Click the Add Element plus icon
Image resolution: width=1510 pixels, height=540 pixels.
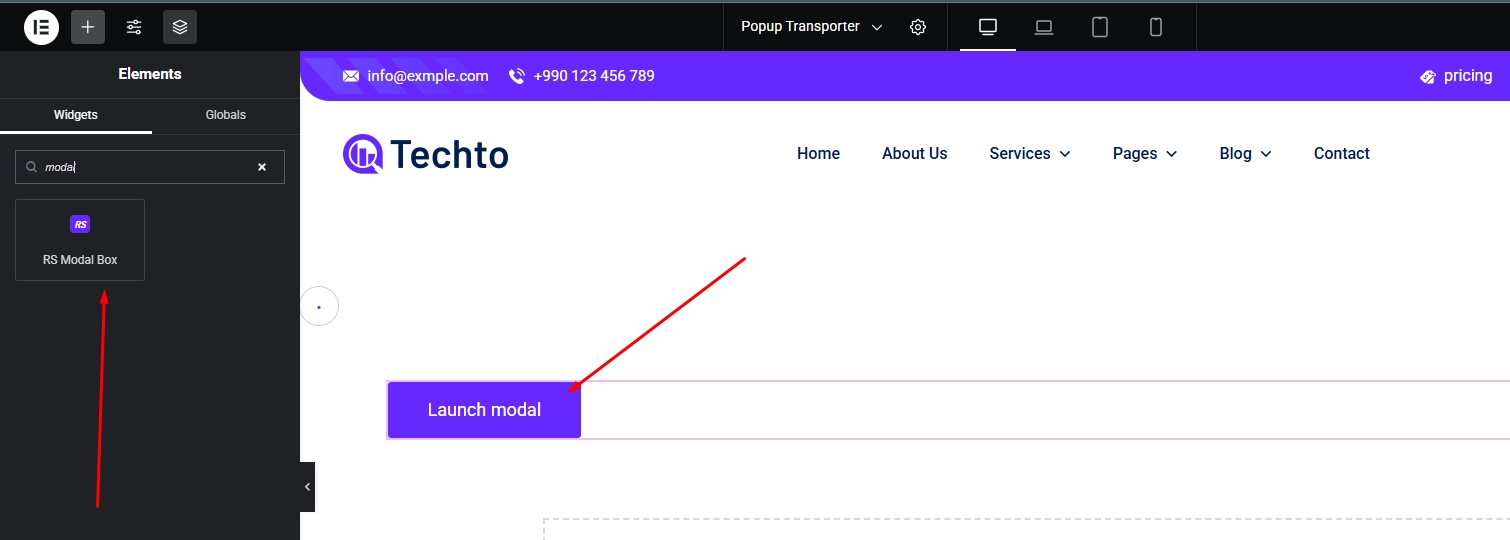pyautogui.click(x=88, y=27)
